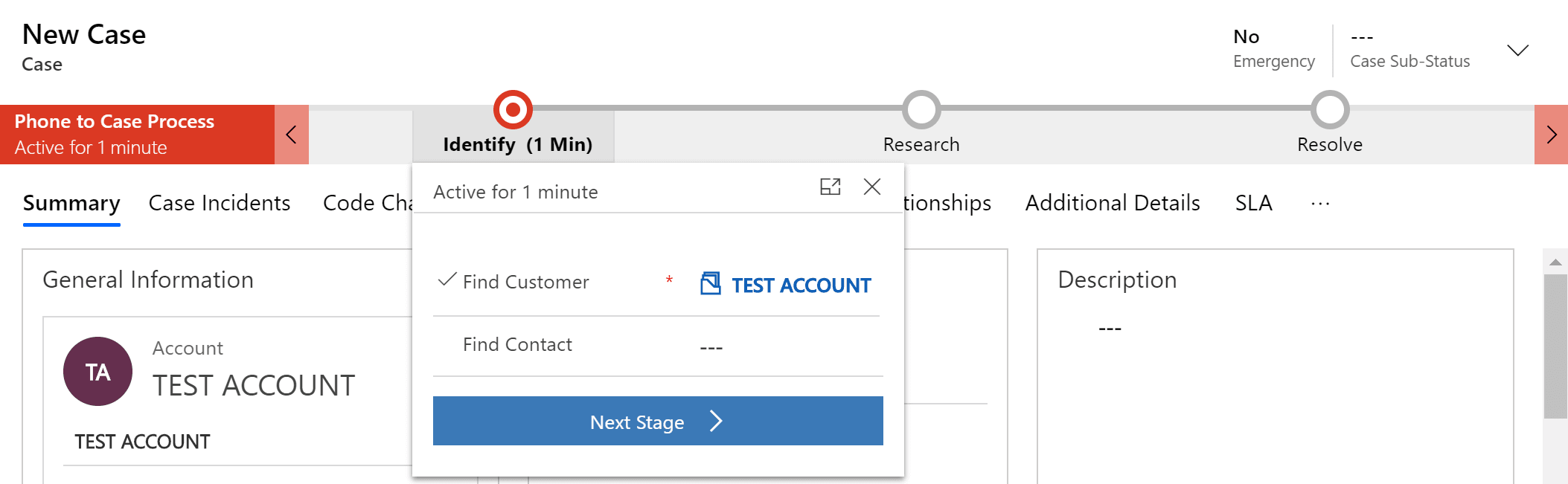Click the Identify stage target circle
The height and width of the screenshot is (484, 1568).
click(x=513, y=110)
